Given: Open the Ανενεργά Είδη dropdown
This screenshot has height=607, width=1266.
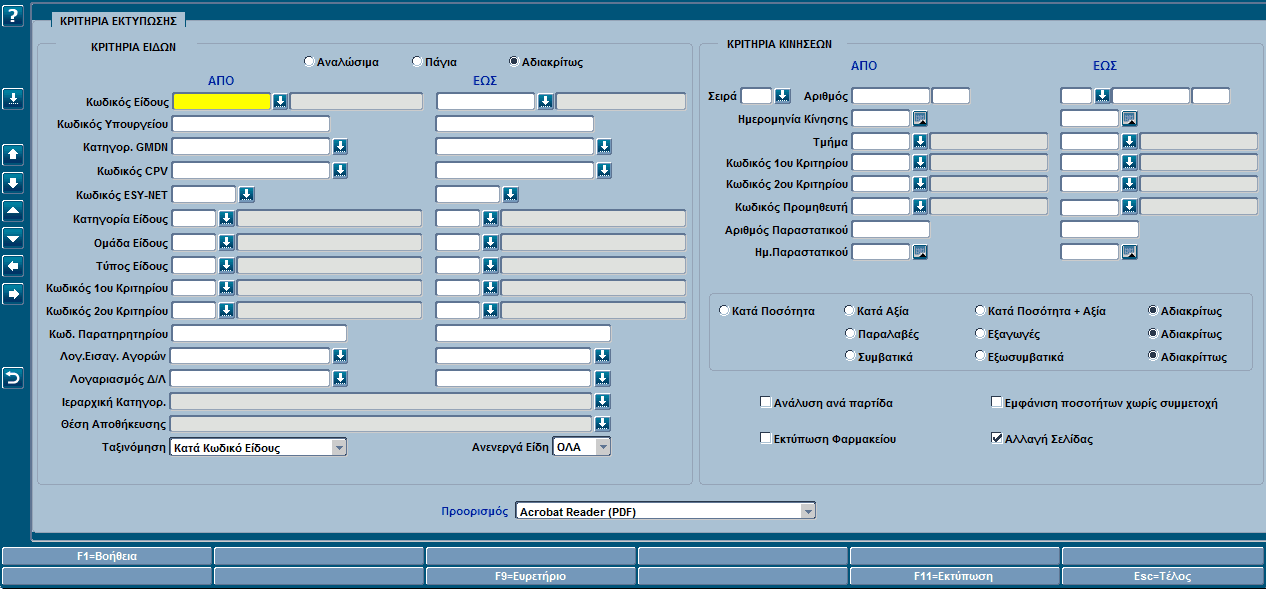Looking at the screenshot, I should [581, 448].
